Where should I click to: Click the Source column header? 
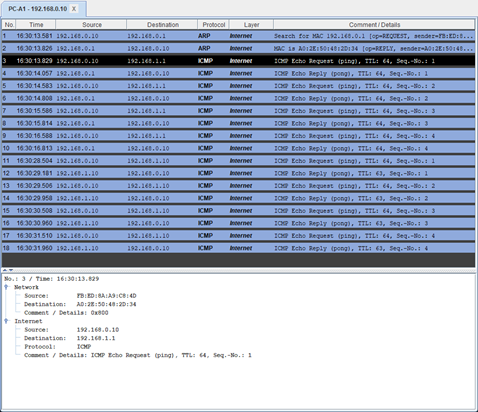pos(91,25)
